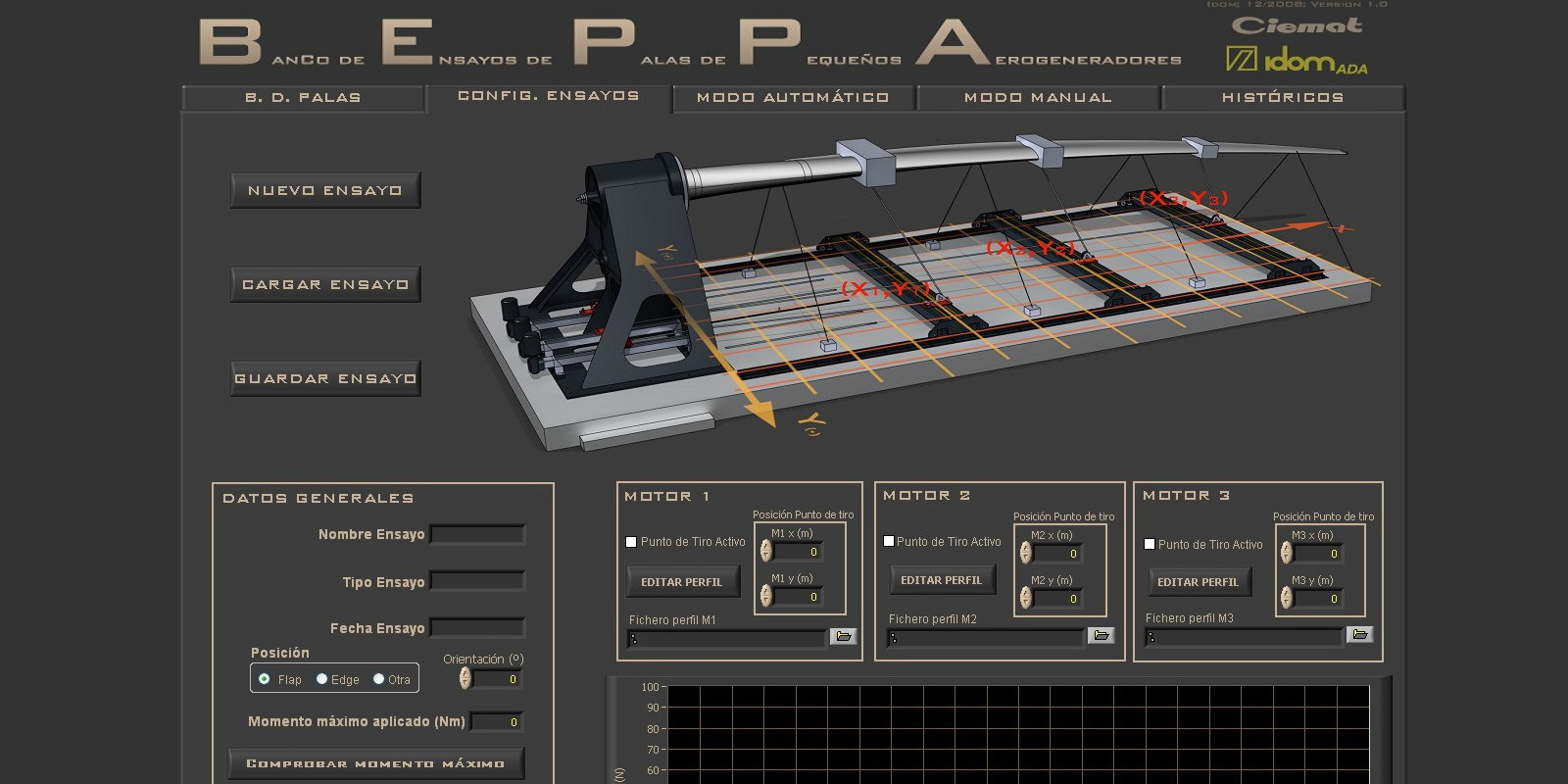
Task: Click the M3 x (m) stepper arrows
Action: (x=1286, y=554)
